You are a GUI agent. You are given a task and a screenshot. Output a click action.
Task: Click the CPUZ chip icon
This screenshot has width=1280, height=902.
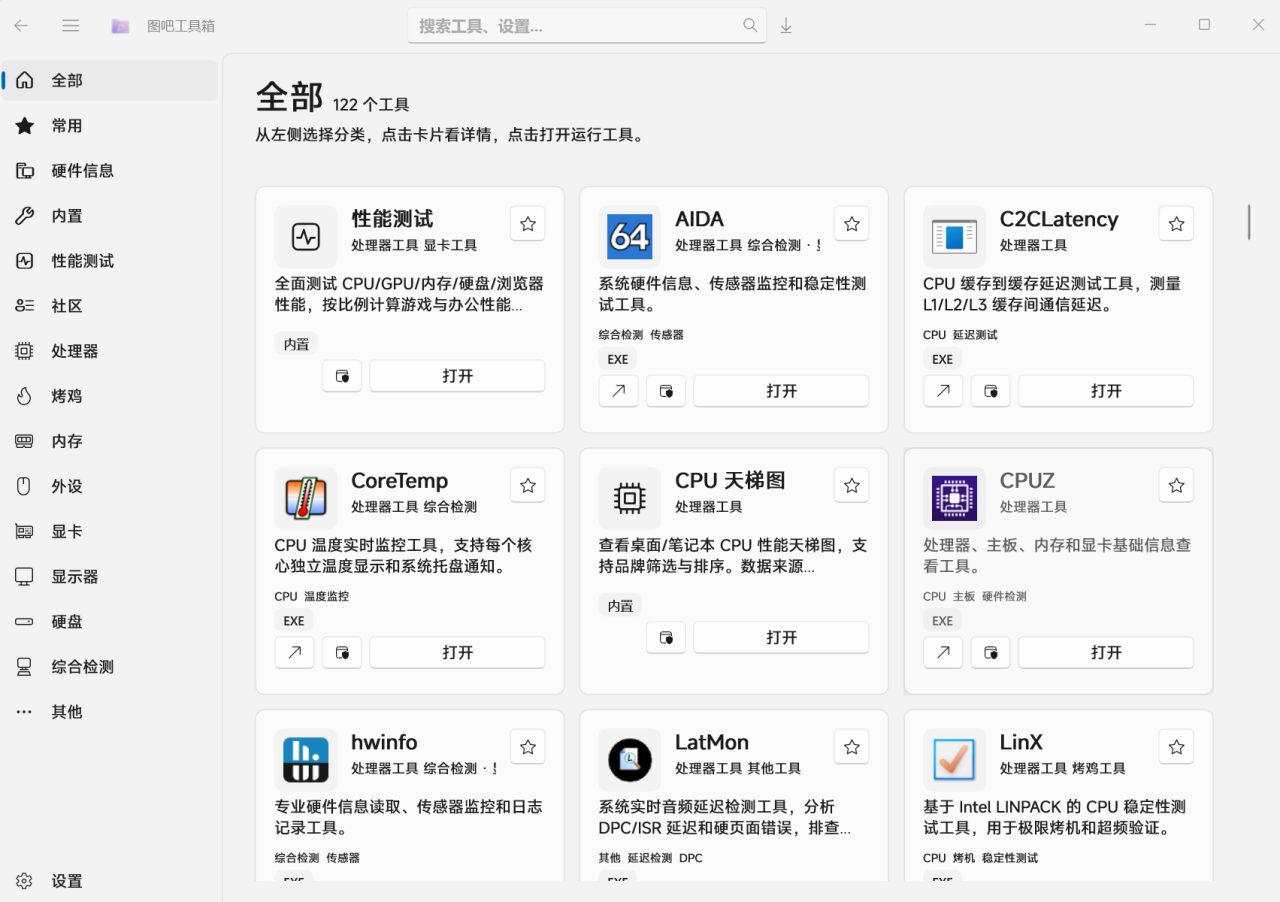click(954, 498)
